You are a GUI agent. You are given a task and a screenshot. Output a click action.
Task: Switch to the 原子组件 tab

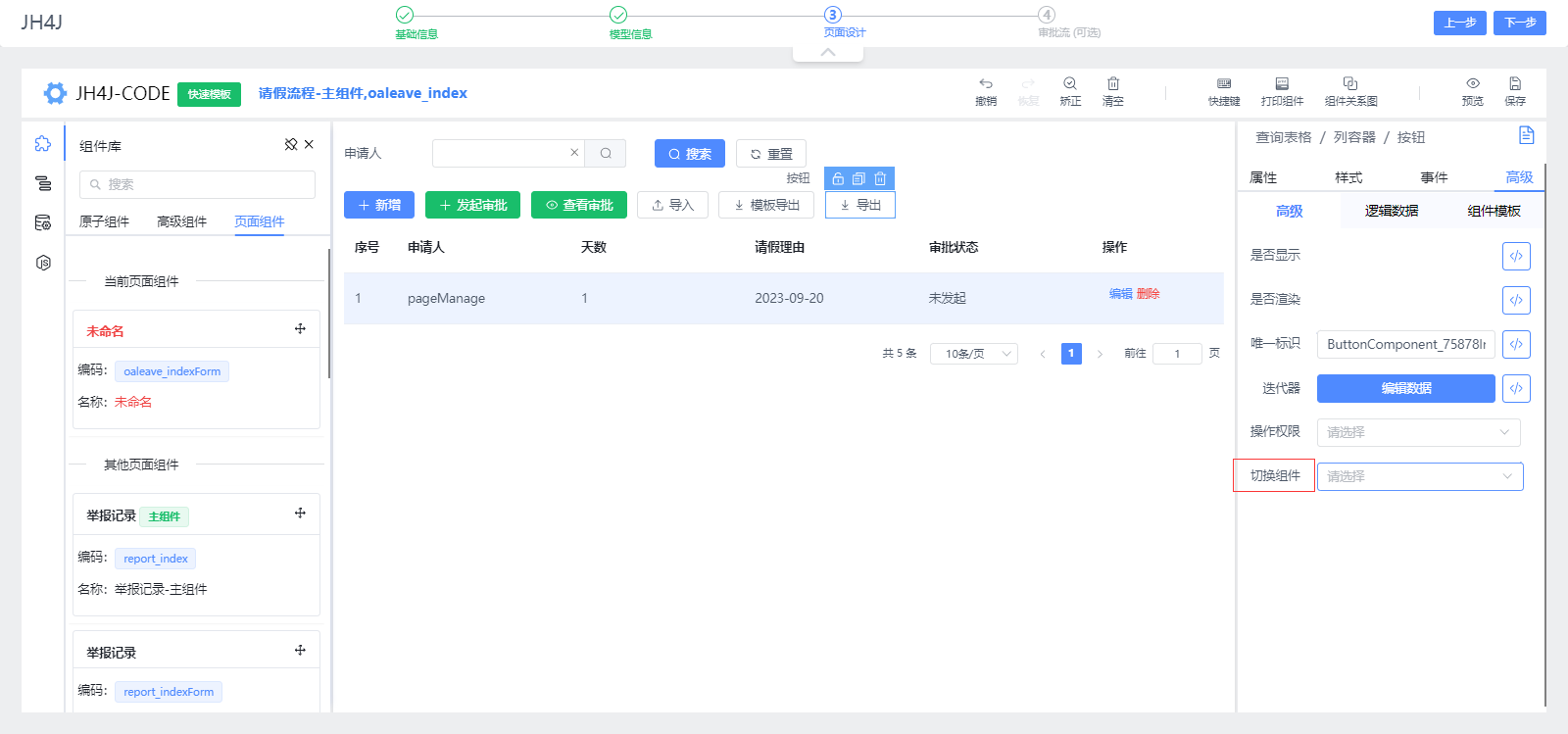(x=104, y=221)
